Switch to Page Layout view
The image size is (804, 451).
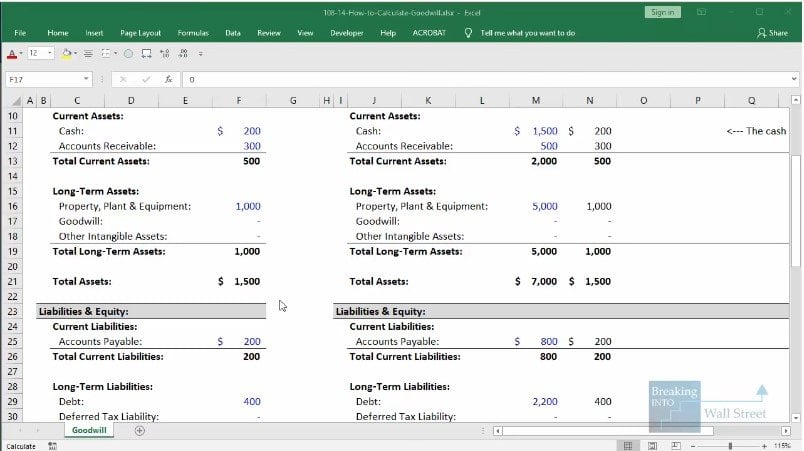tap(650, 446)
